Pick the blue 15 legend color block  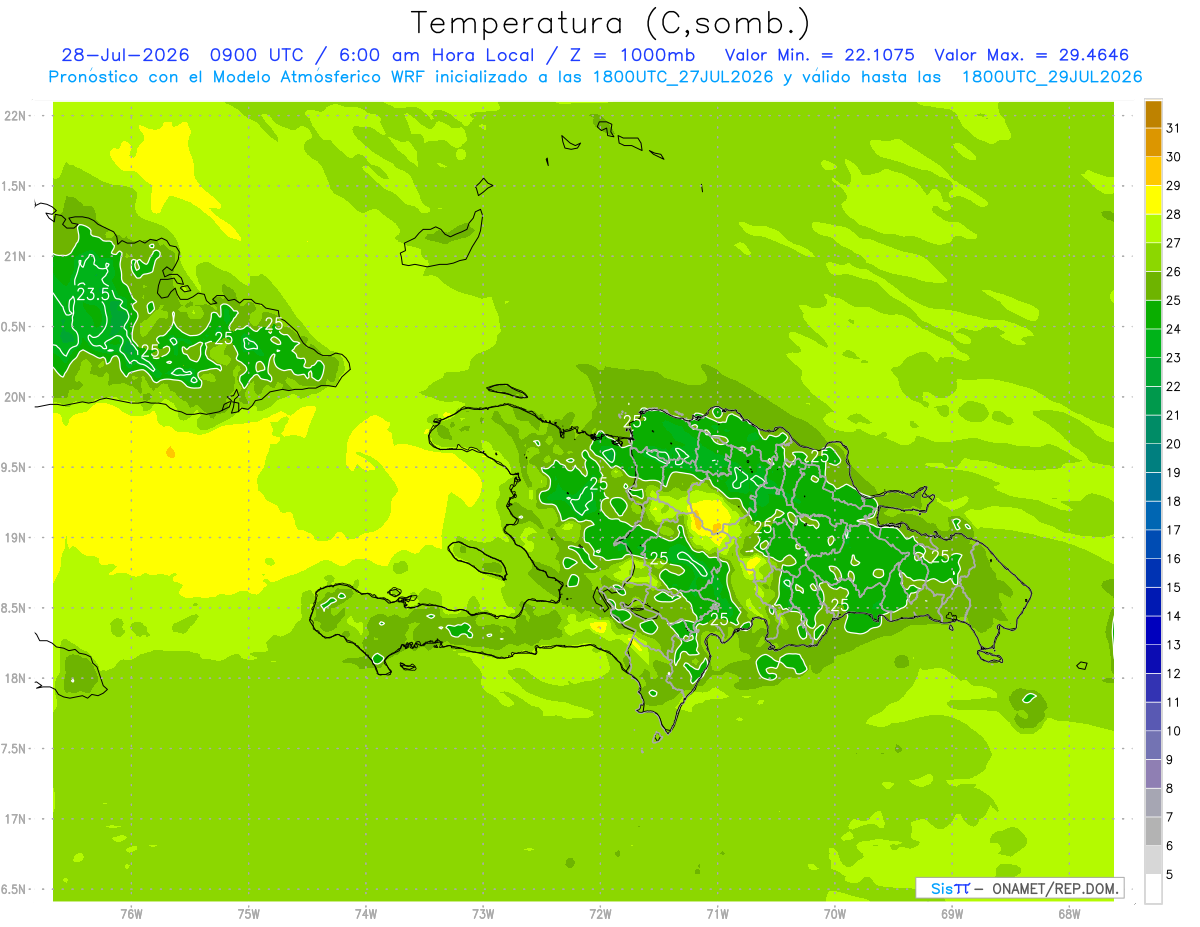[x=1153, y=573]
